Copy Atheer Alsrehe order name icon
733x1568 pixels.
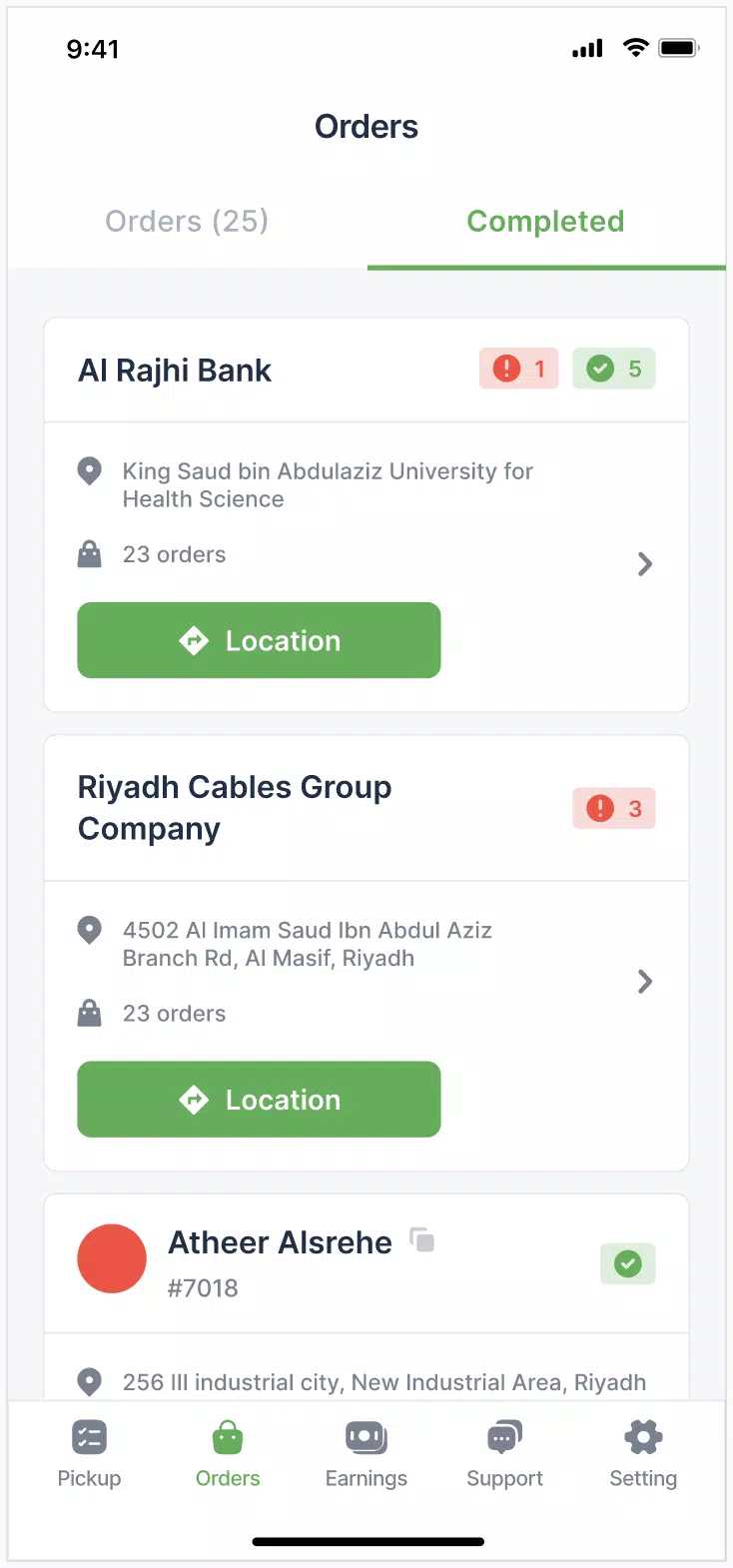tap(422, 1239)
